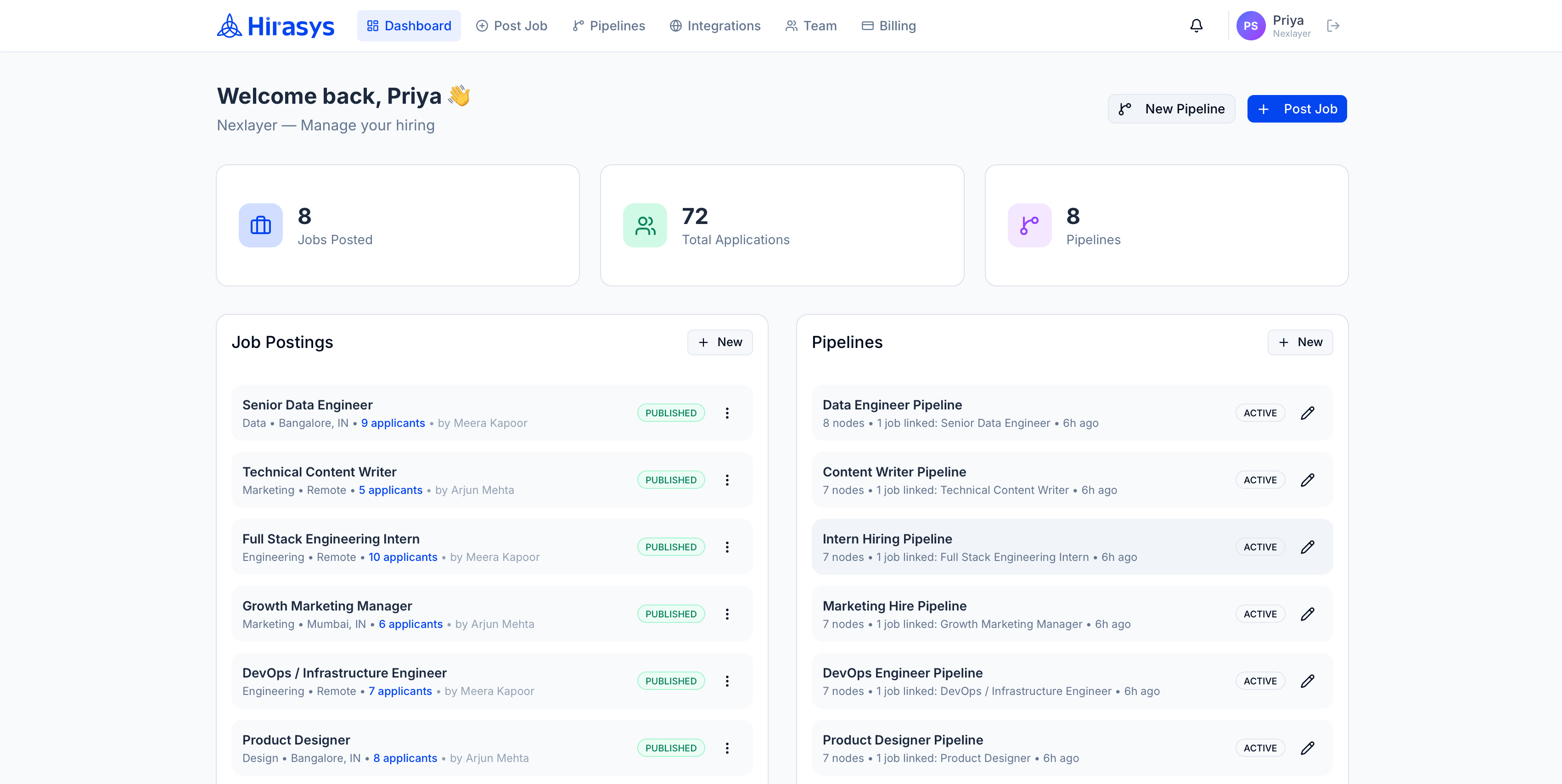1562x784 pixels.
Task: Click the 72 Total Applications card
Action: point(782,225)
